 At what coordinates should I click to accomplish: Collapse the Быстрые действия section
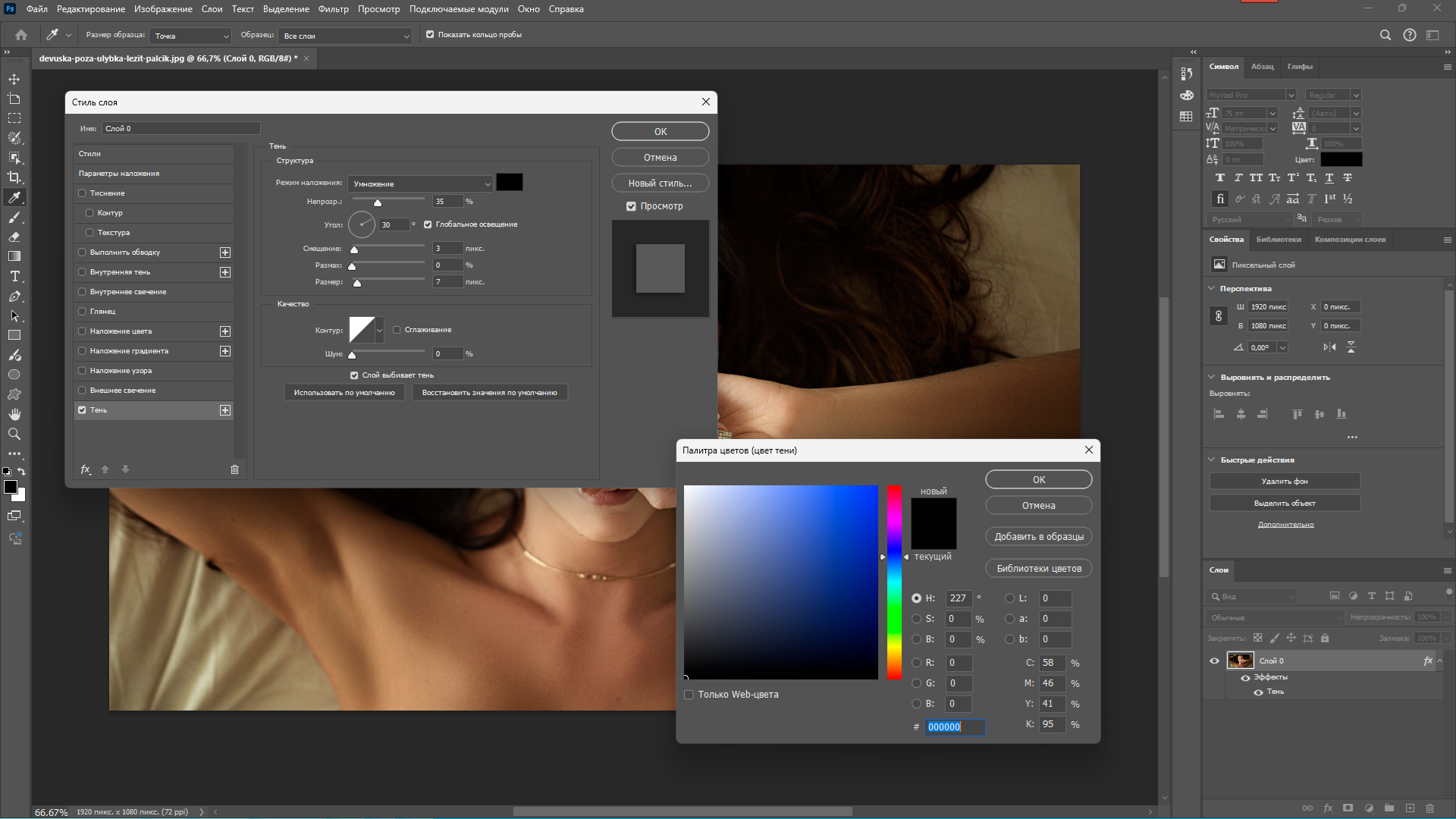tap(1211, 460)
